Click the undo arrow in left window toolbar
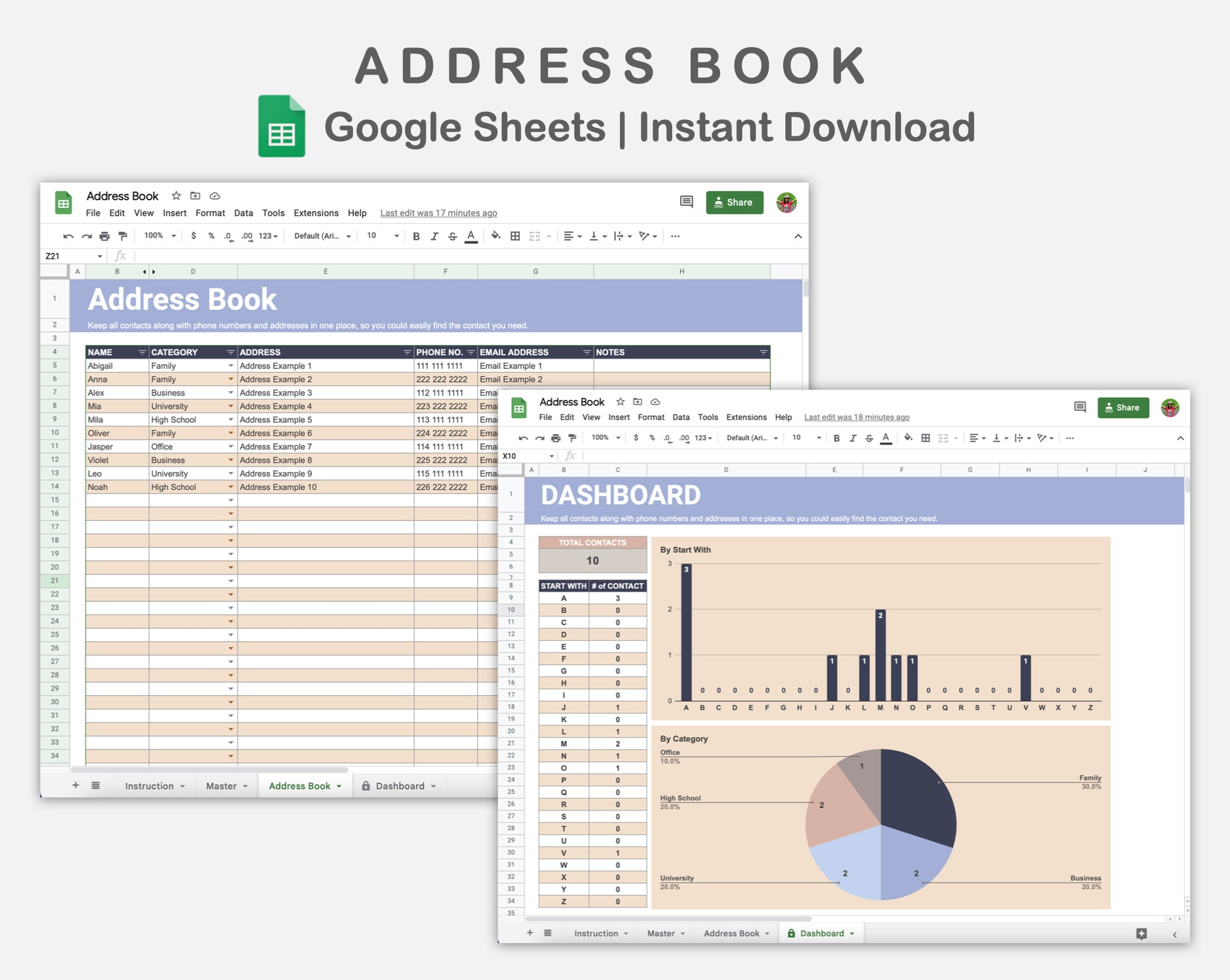The image size is (1230, 980). click(x=68, y=236)
